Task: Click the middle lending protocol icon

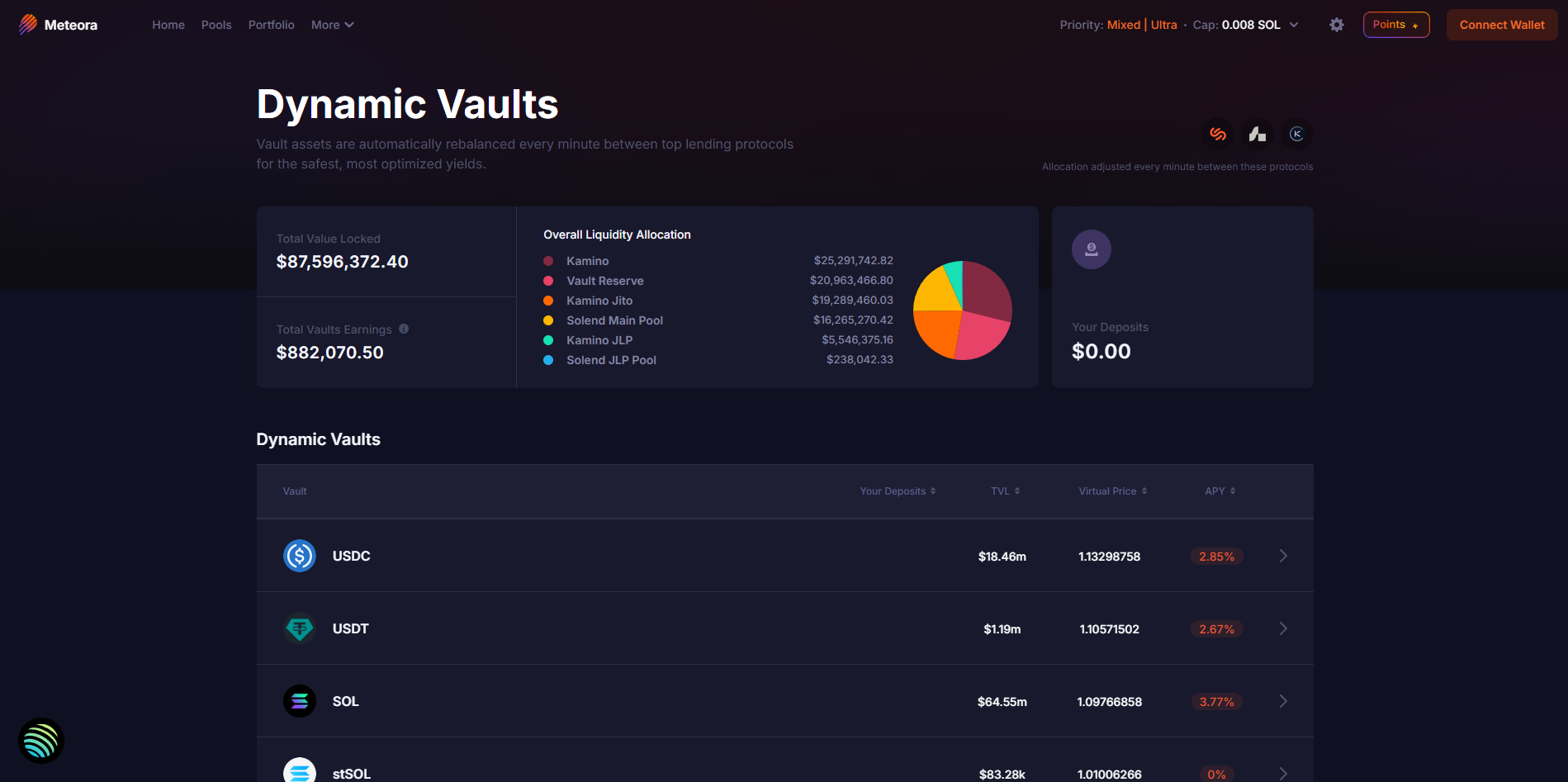Action: (1257, 134)
